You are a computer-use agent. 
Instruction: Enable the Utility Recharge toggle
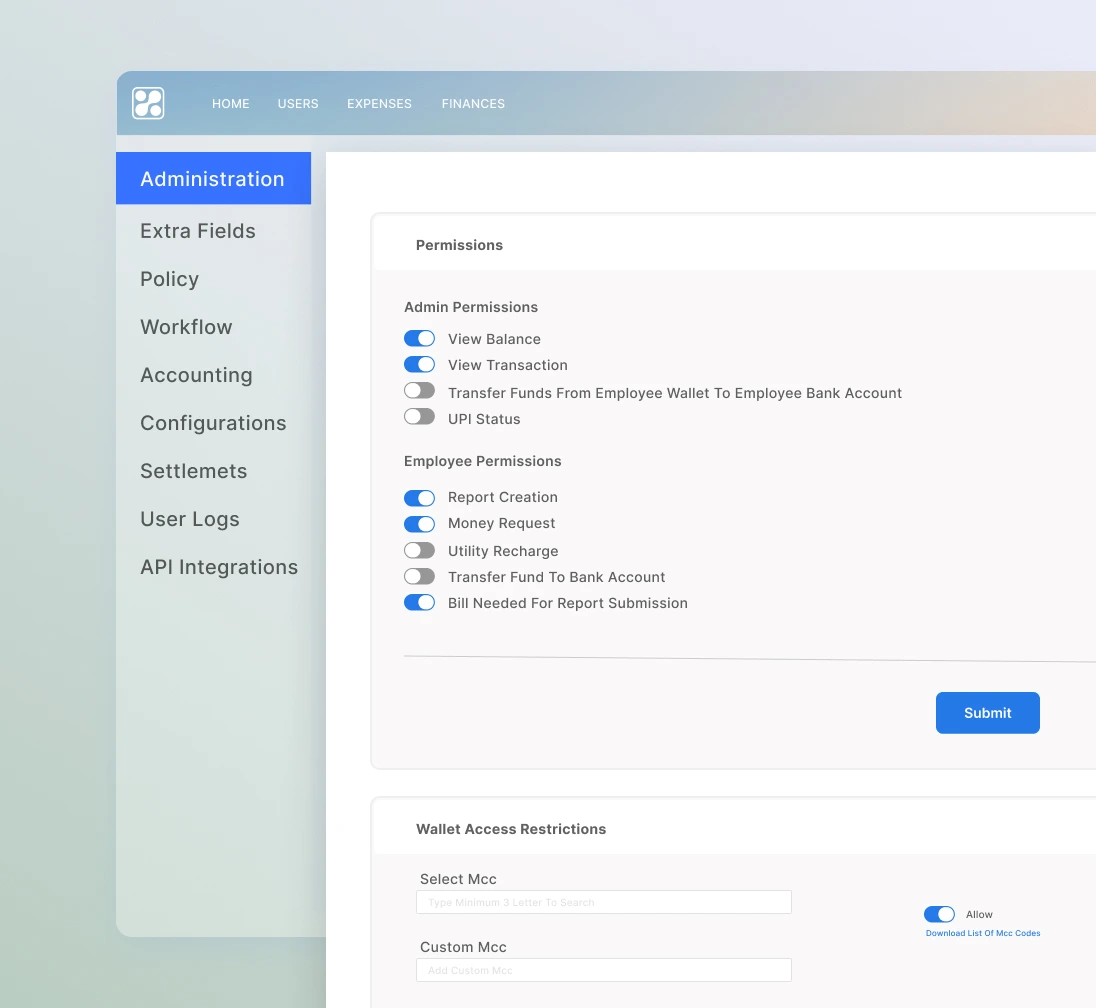(419, 549)
